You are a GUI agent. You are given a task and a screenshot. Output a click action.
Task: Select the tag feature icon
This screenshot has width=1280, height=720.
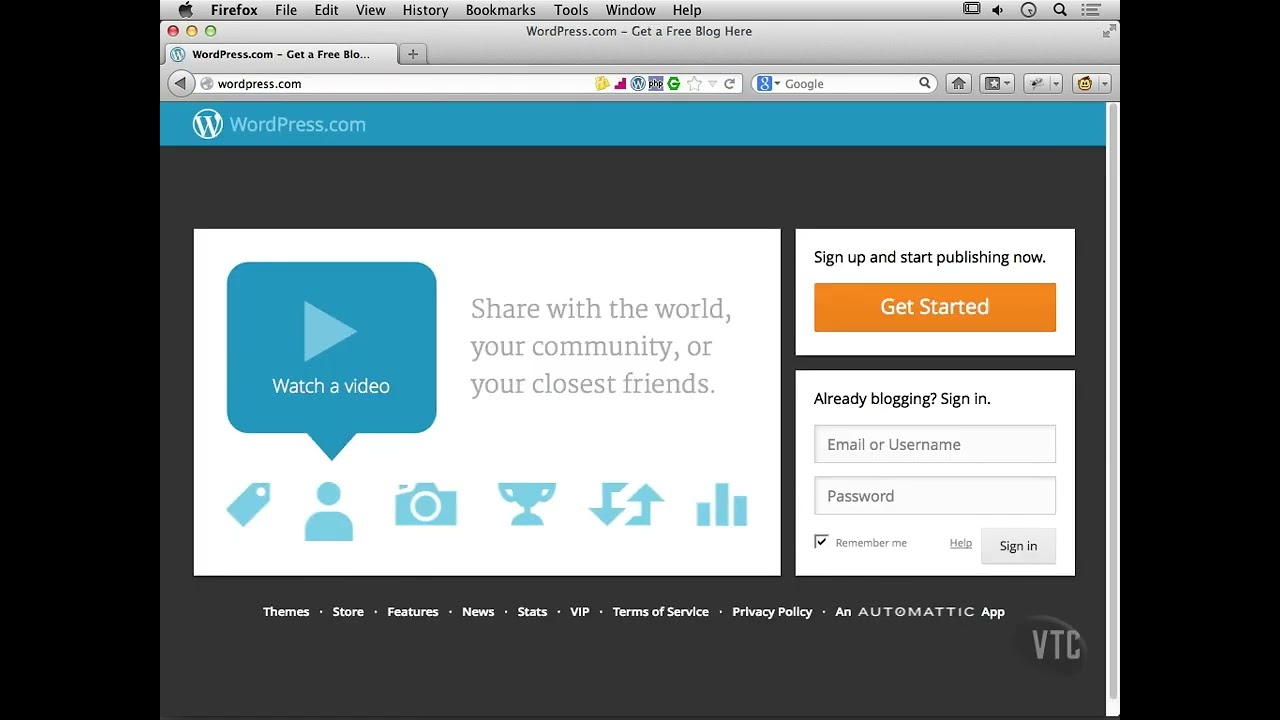[249, 504]
